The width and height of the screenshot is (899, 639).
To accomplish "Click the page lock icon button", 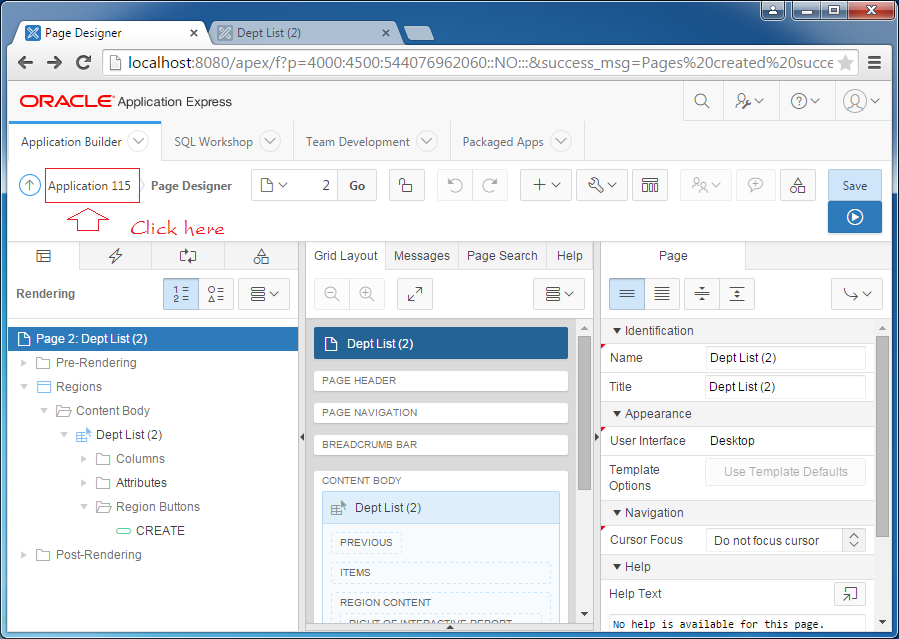I will pyautogui.click(x=406, y=185).
